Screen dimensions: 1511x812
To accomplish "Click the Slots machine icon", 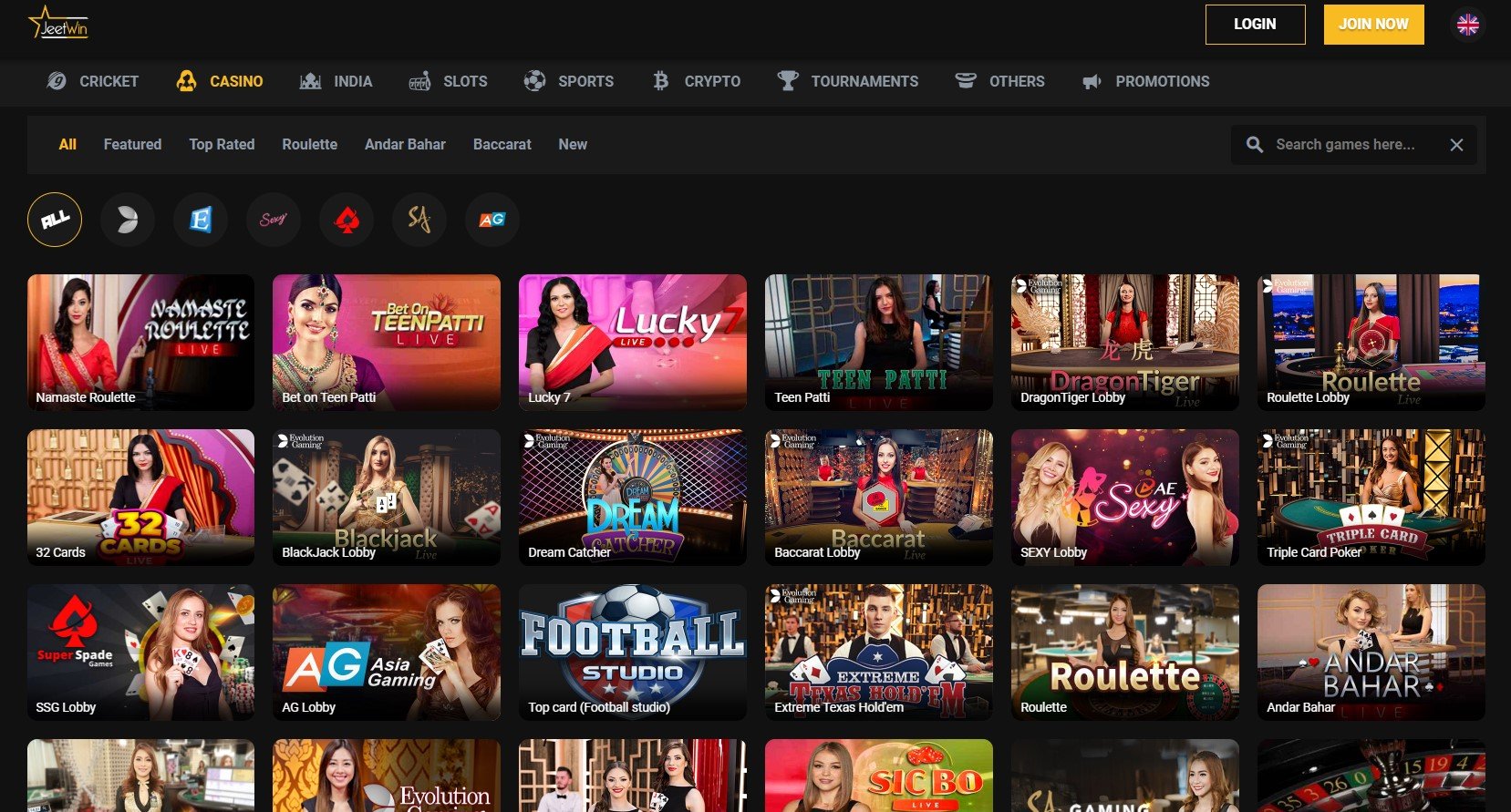I will pos(419,81).
